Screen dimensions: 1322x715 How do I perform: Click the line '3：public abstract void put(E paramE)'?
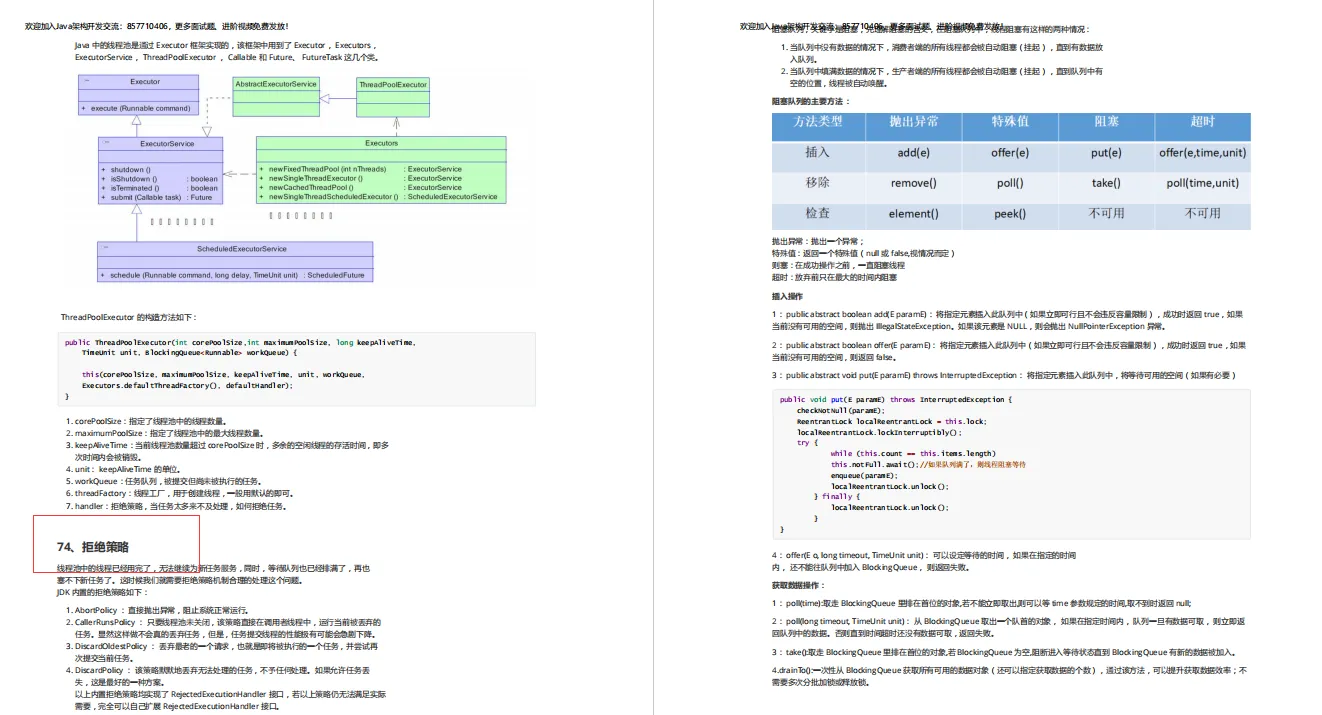[x=1004, y=375]
